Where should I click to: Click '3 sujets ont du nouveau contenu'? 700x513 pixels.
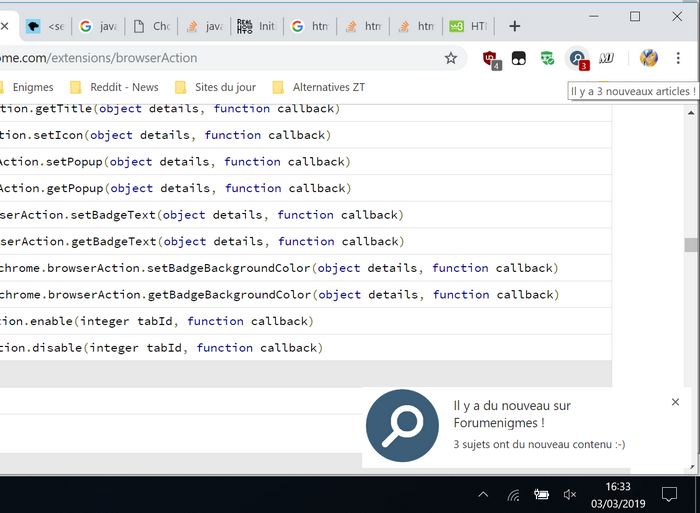point(539,444)
